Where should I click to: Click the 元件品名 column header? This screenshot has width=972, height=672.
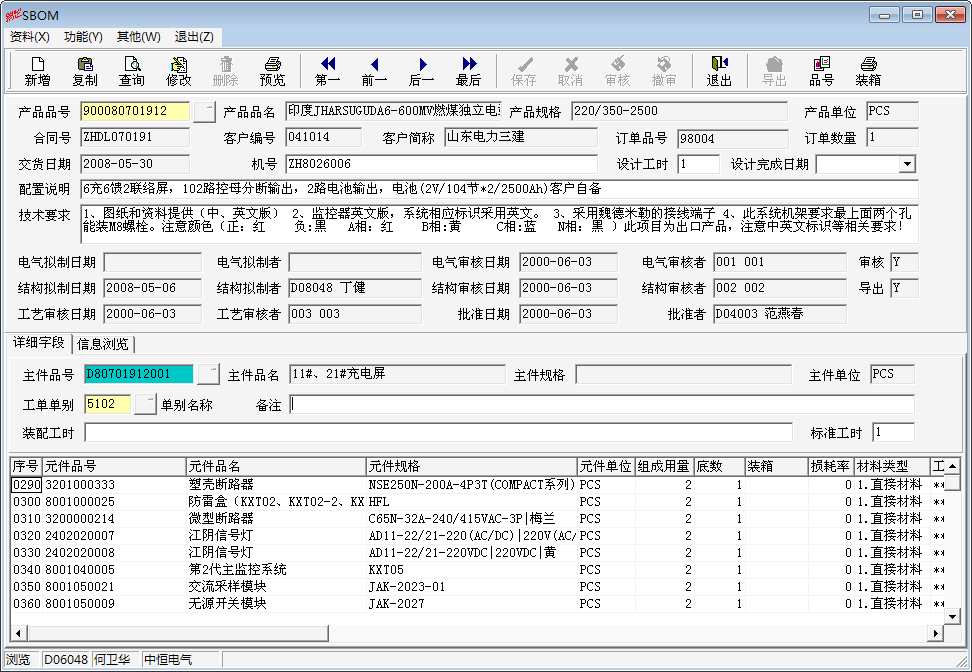coord(275,466)
